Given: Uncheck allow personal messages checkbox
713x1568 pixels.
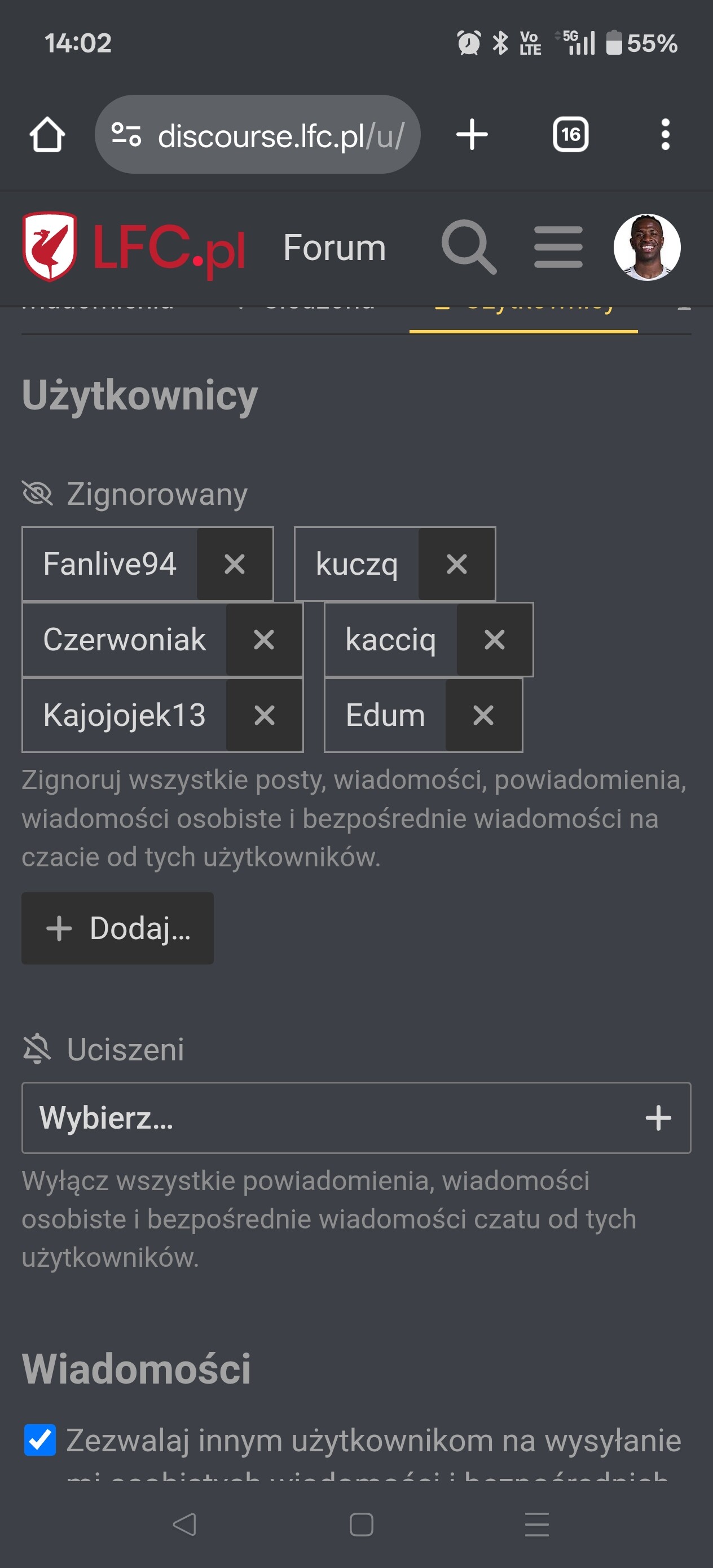Looking at the screenshot, I should [39, 1440].
